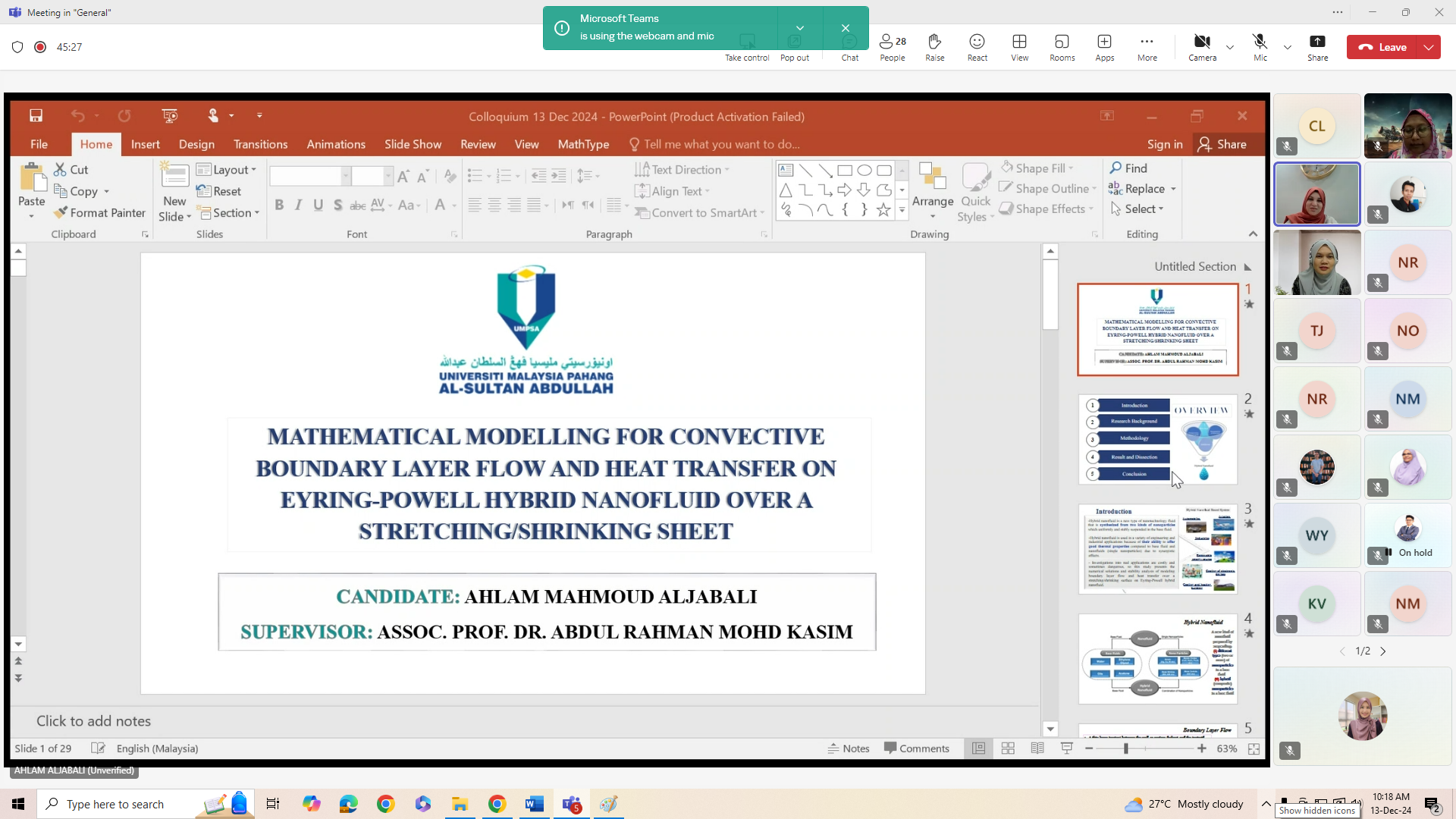The image size is (1456, 819).
Task: Switch to Slide Sorter view in status bar
Action: 1008,748
